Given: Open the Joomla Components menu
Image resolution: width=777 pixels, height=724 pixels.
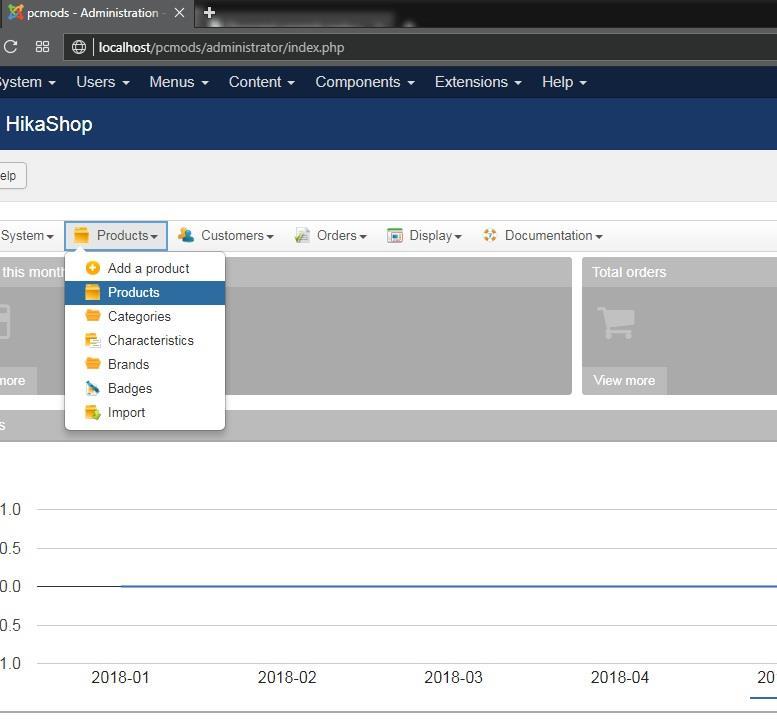Looking at the screenshot, I should tap(365, 82).
